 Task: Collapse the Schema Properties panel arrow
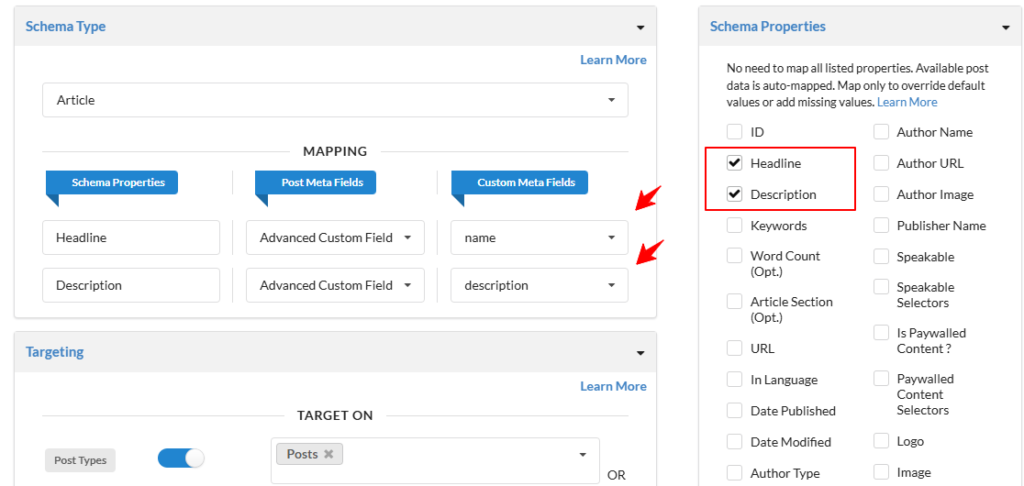[1004, 28]
